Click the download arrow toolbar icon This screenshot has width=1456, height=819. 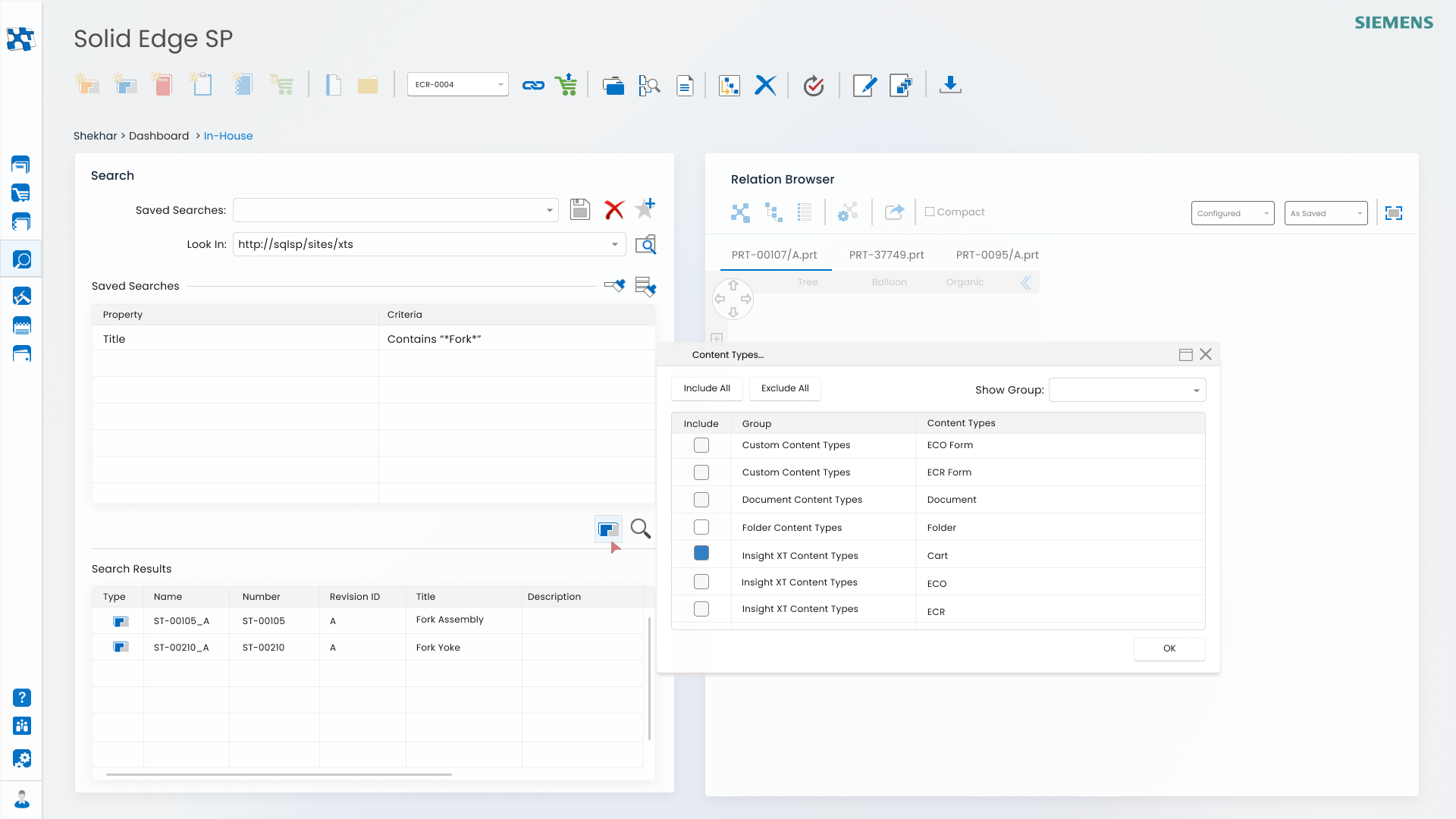950,85
